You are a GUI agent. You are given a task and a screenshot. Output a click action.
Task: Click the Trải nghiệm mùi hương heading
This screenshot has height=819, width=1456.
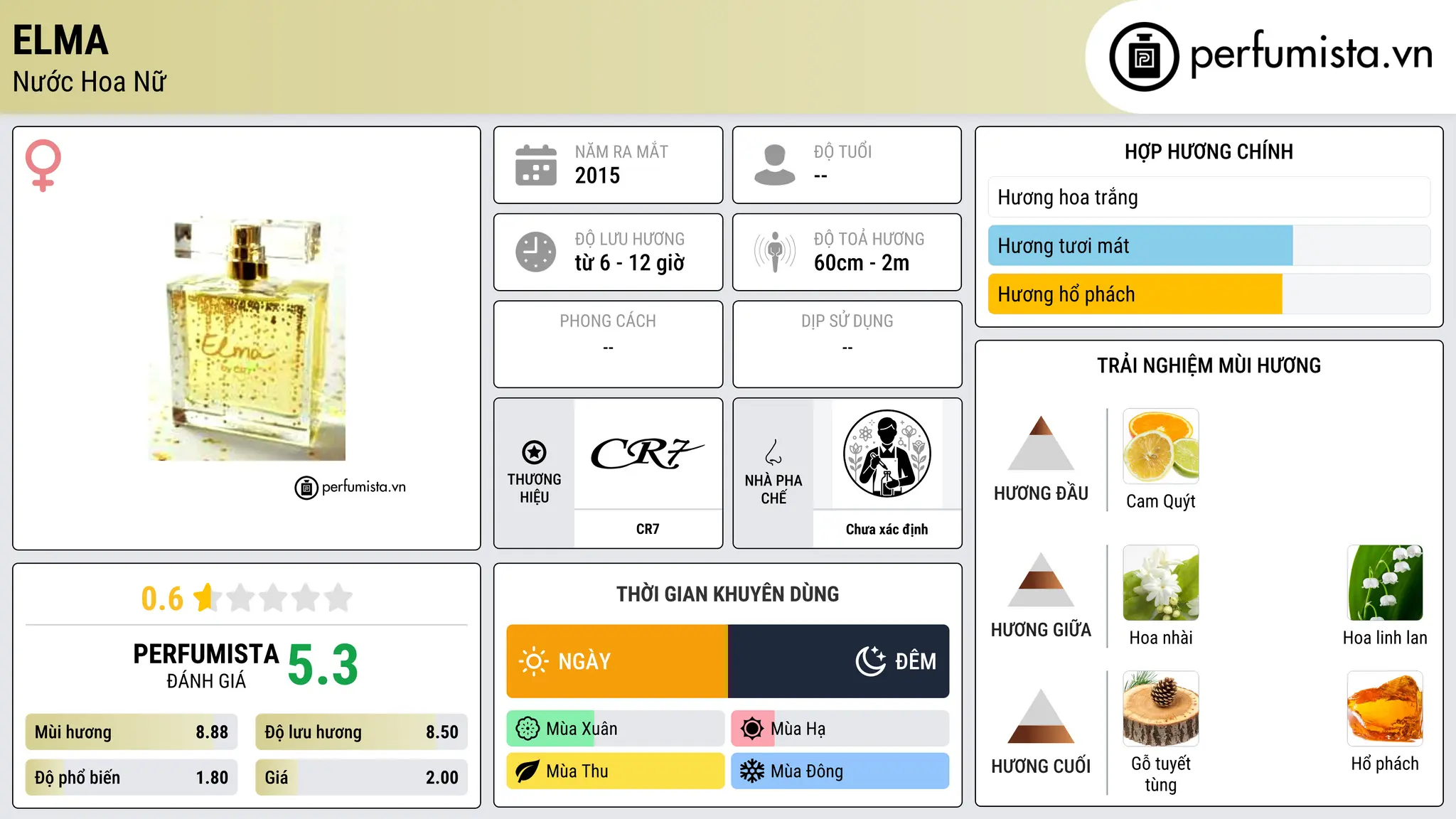coord(1209,365)
